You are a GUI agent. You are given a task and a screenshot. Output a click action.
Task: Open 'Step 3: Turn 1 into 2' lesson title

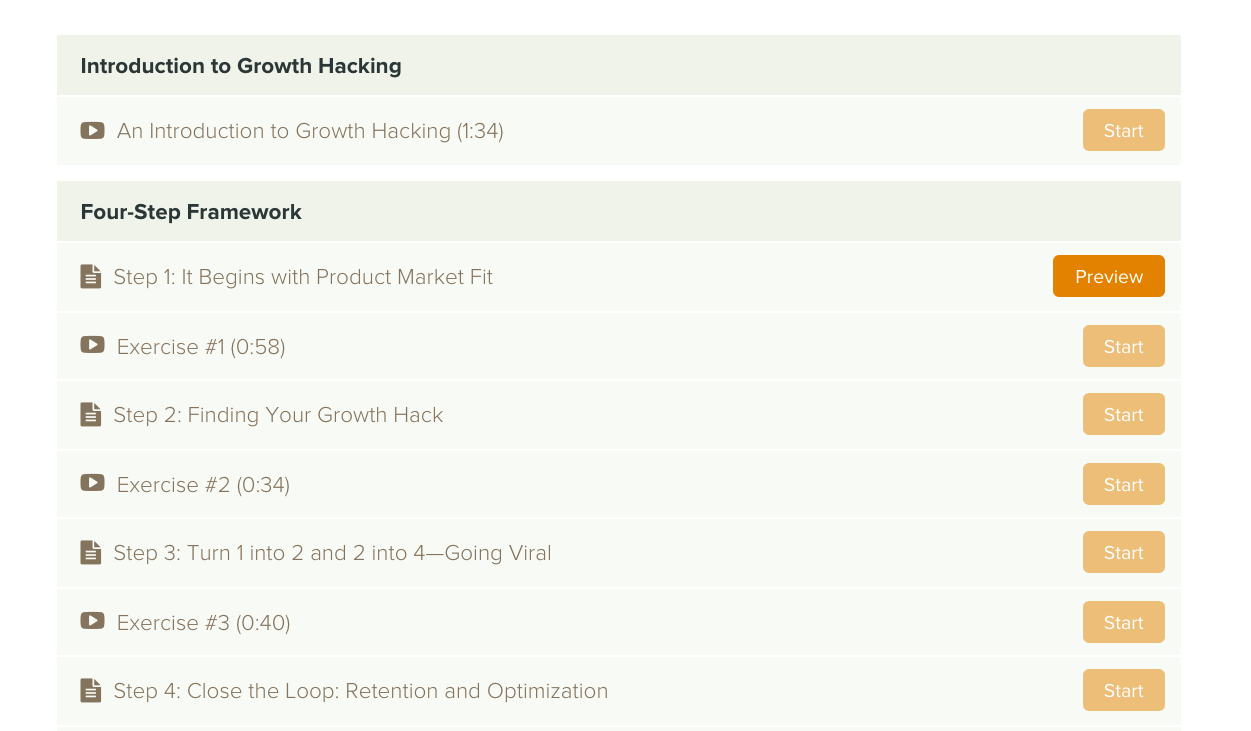(x=332, y=553)
